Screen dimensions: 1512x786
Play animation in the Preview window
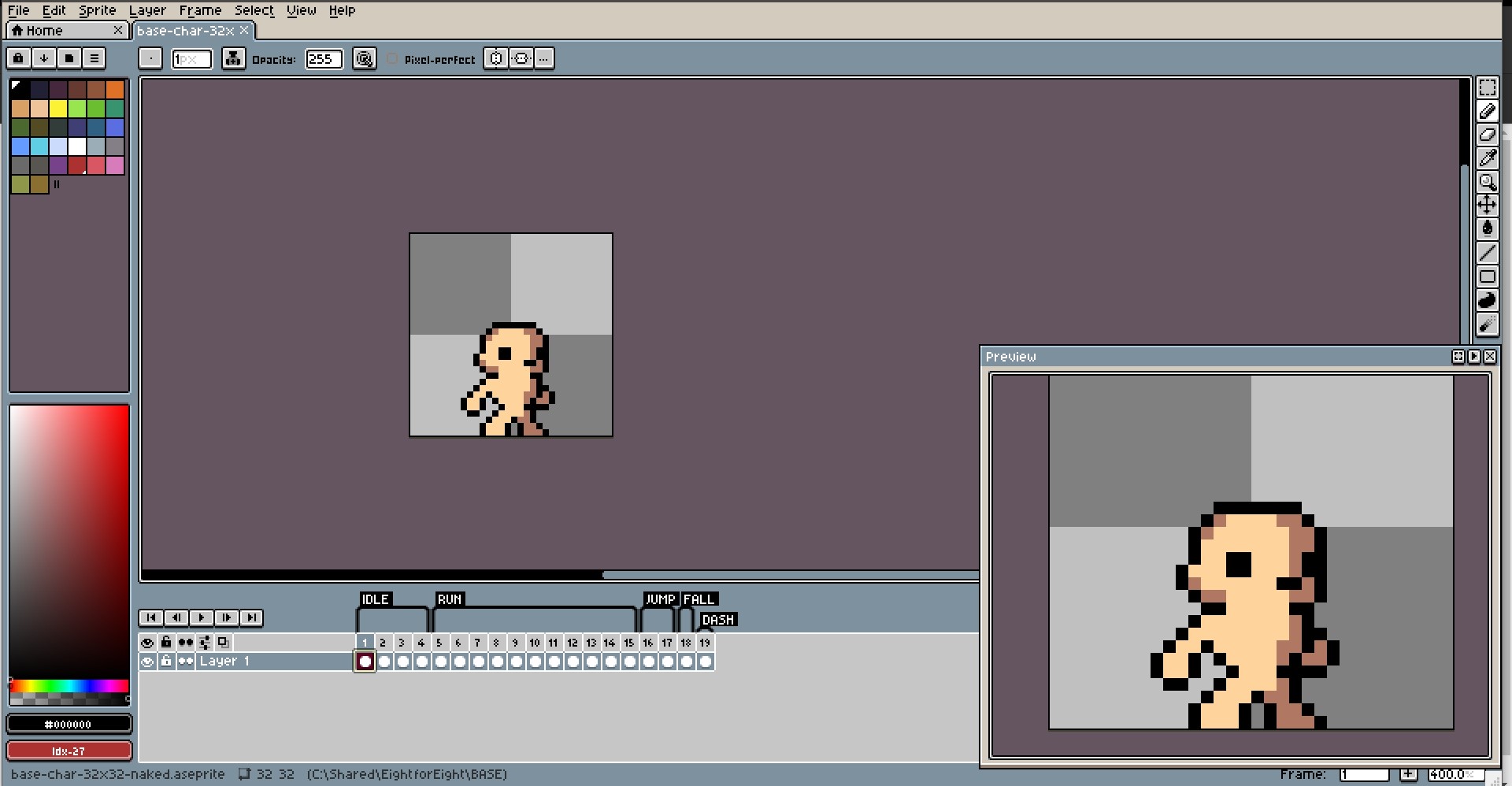(1474, 357)
